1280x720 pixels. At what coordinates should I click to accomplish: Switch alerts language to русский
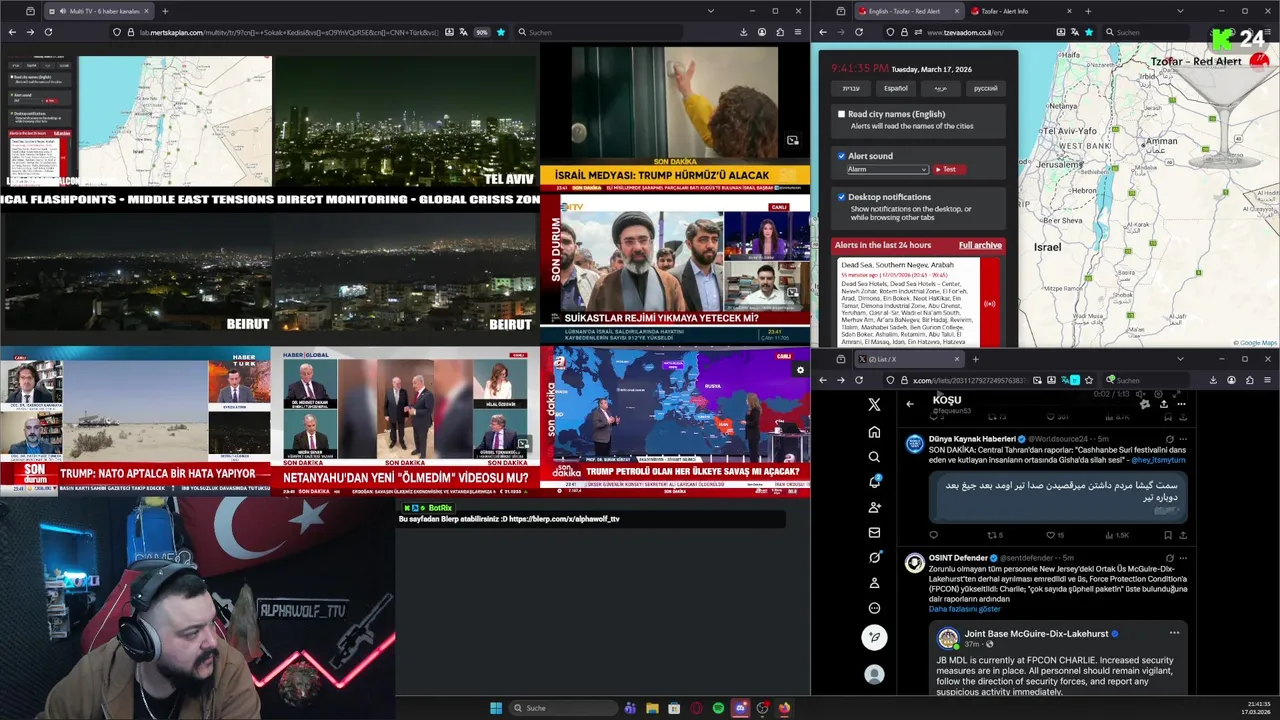click(x=985, y=88)
